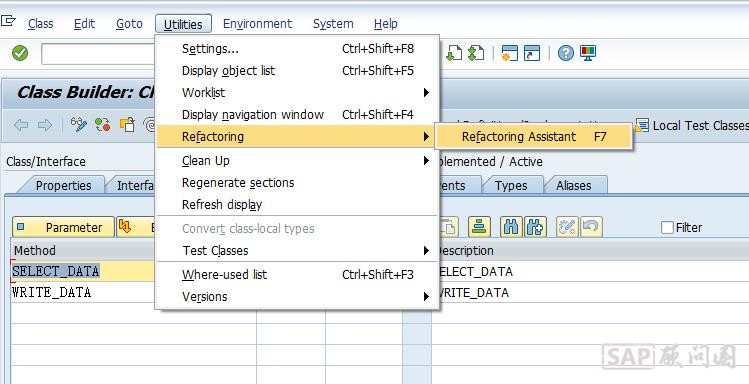749x384 pixels.
Task: Click the Forward arrow in application toolbar
Action: [44, 125]
